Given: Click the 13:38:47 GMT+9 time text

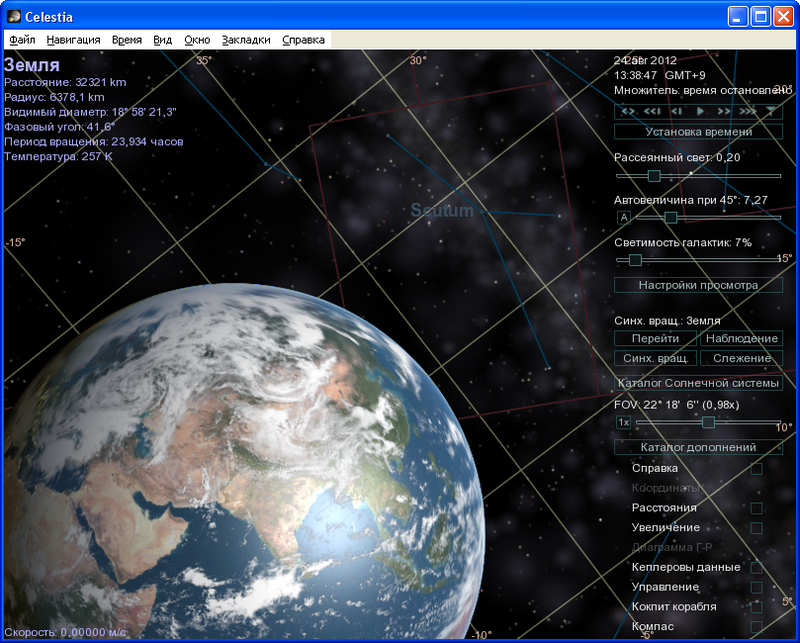Looking at the screenshot, I should 660,76.
